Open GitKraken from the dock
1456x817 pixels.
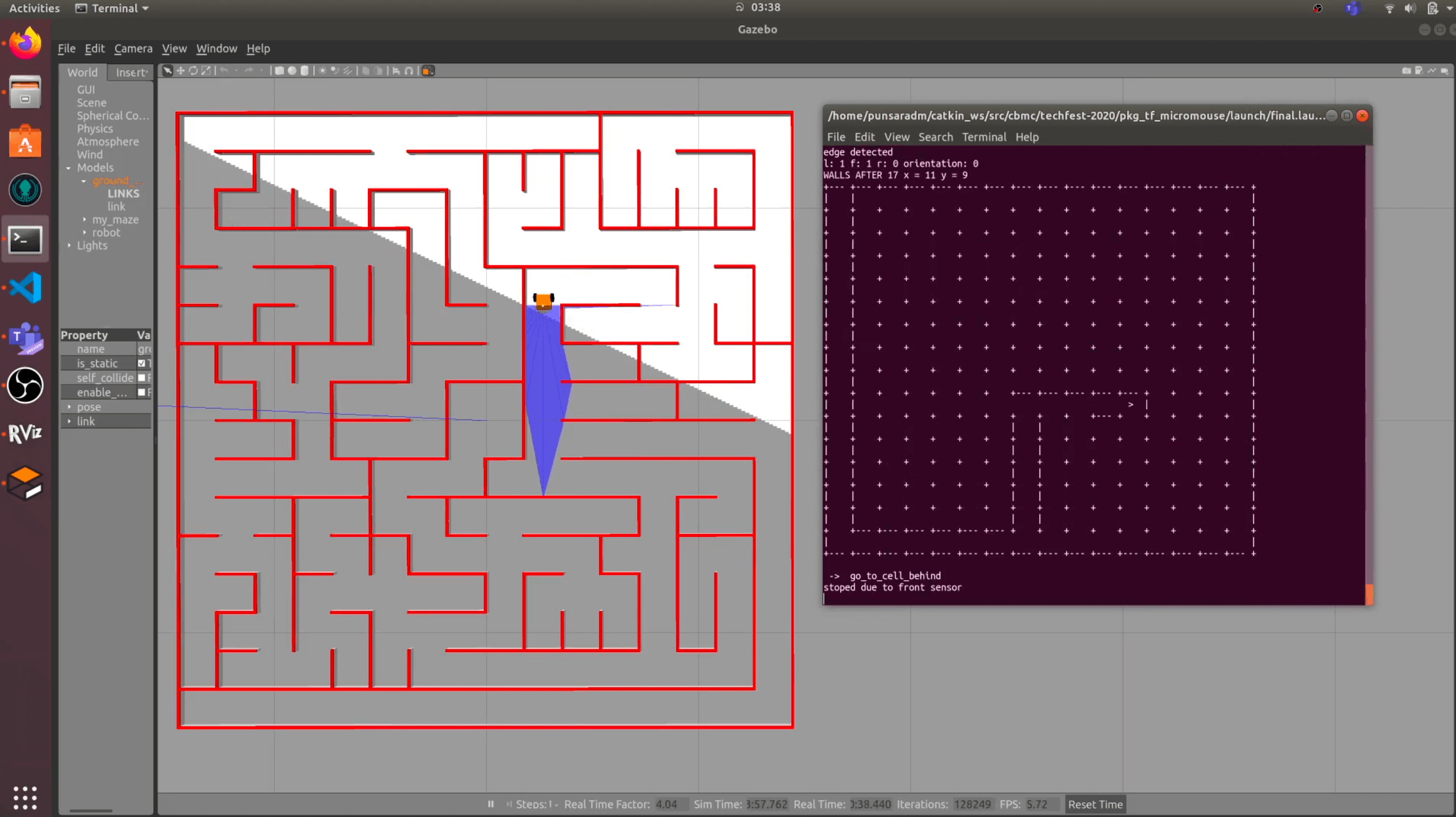point(25,189)
